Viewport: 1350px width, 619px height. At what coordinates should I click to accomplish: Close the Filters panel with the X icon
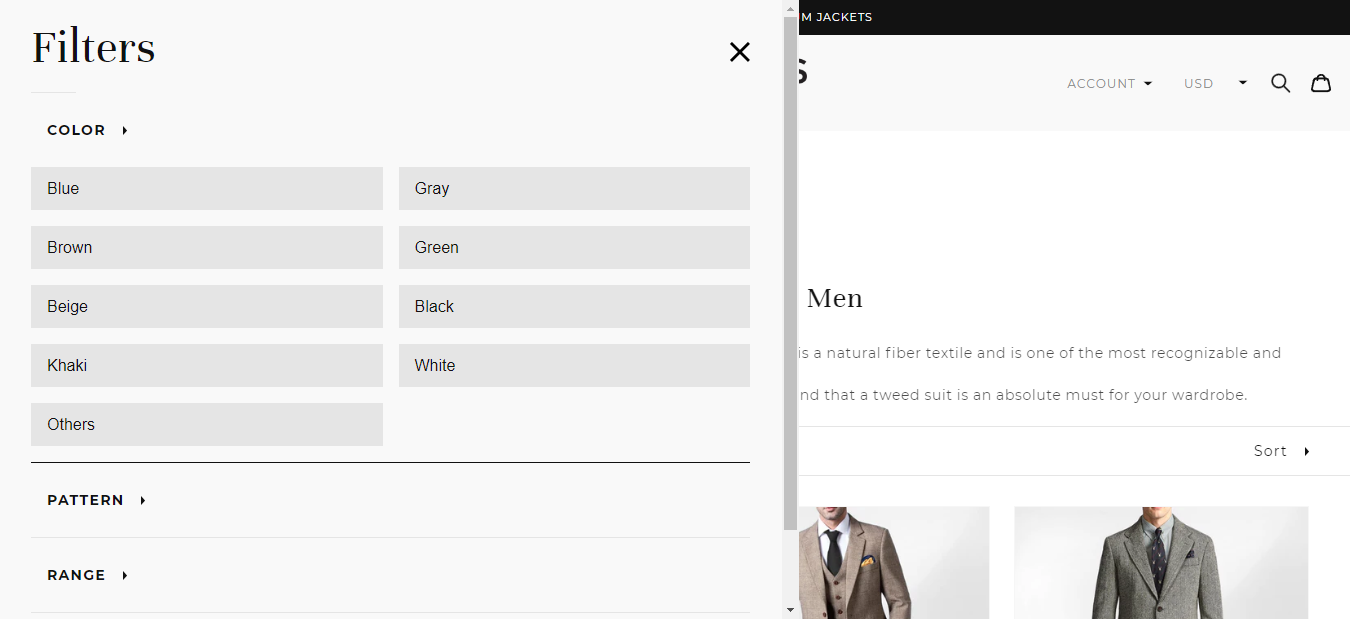739,52
